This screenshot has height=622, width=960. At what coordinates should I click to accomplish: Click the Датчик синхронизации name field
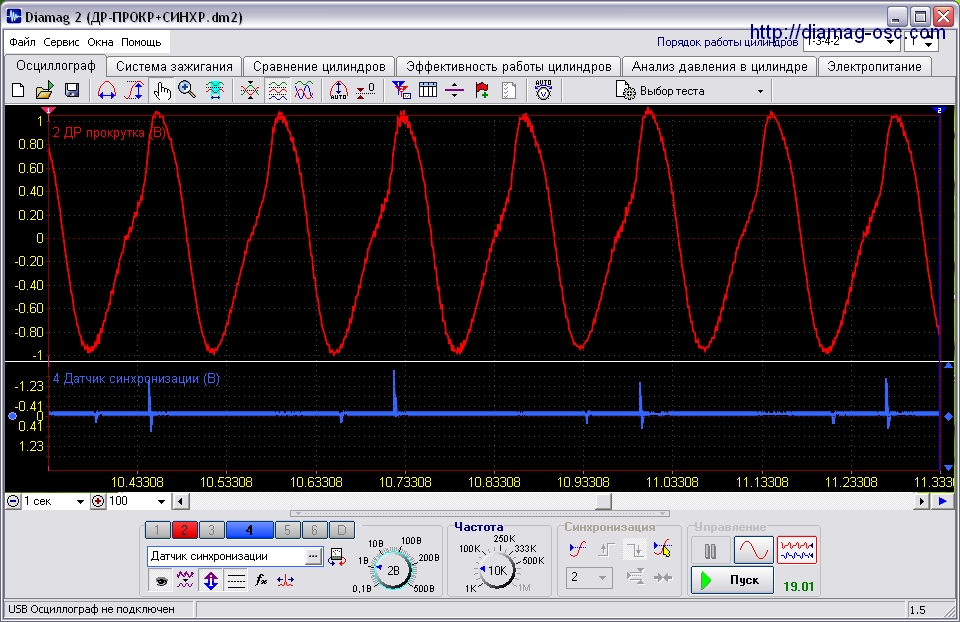point(227,556)
